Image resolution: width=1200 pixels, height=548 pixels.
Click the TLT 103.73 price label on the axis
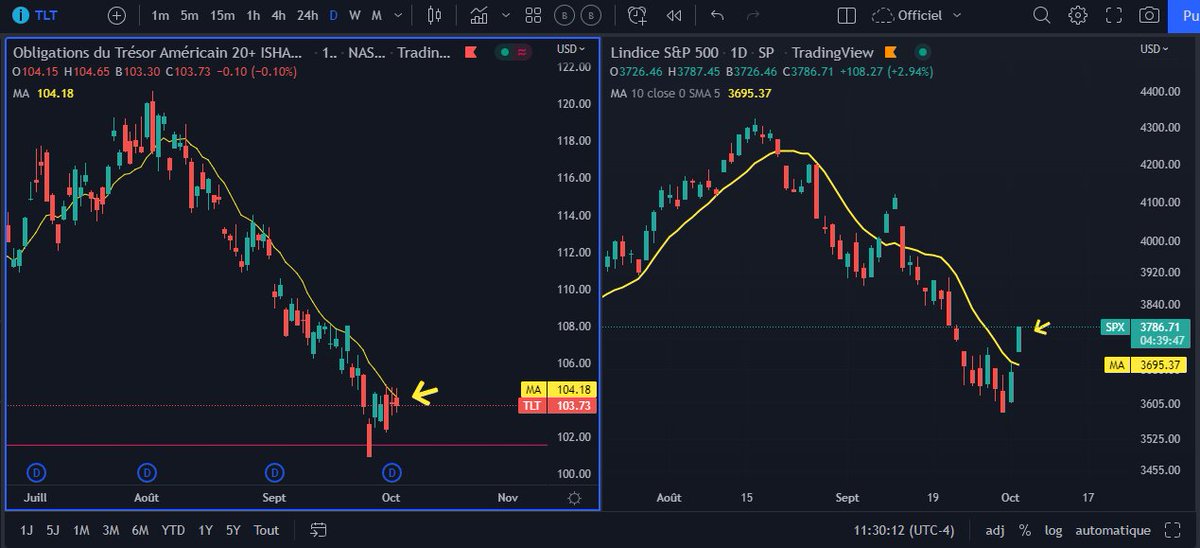pyautogui.click(x=558, y=405)
